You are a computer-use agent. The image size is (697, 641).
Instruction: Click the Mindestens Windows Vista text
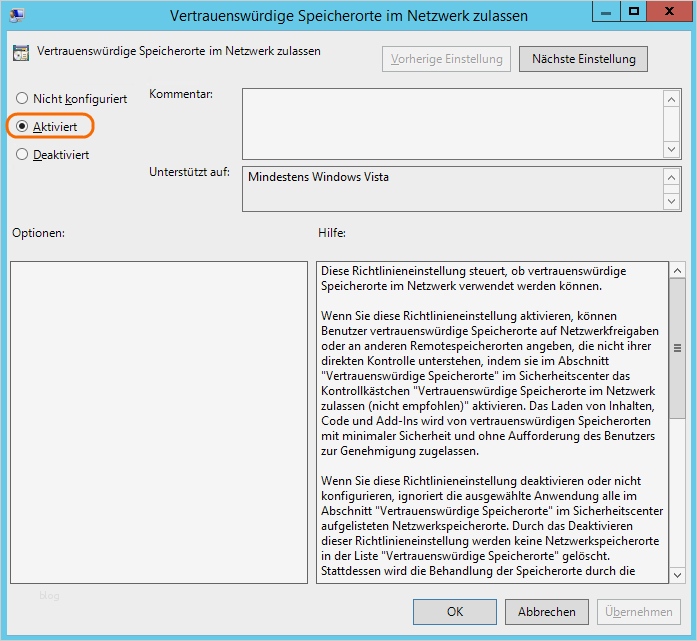point(318,177)
